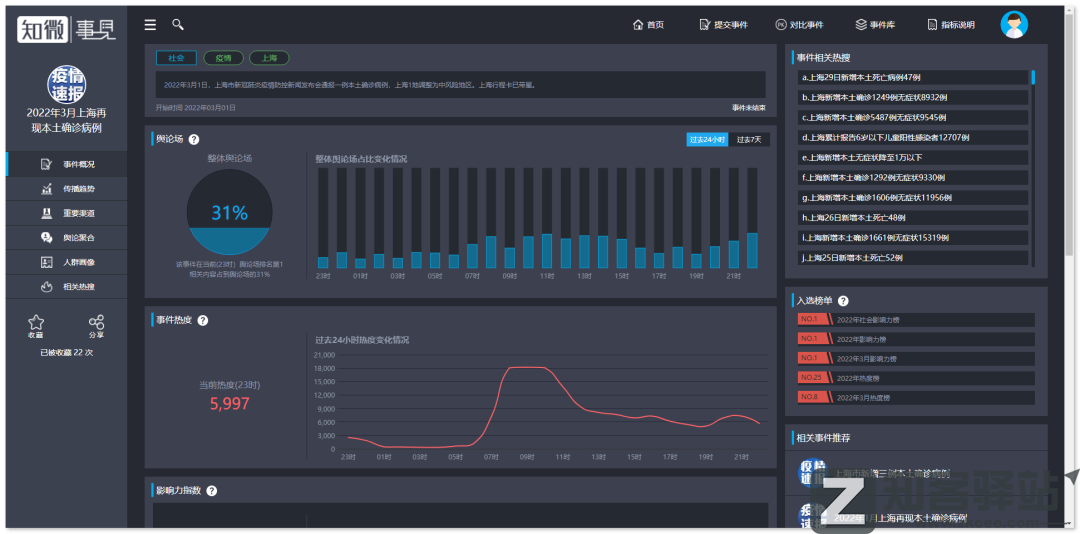Click help icon beside 事件热度
1080x534 pixels.
coord(203,321)
